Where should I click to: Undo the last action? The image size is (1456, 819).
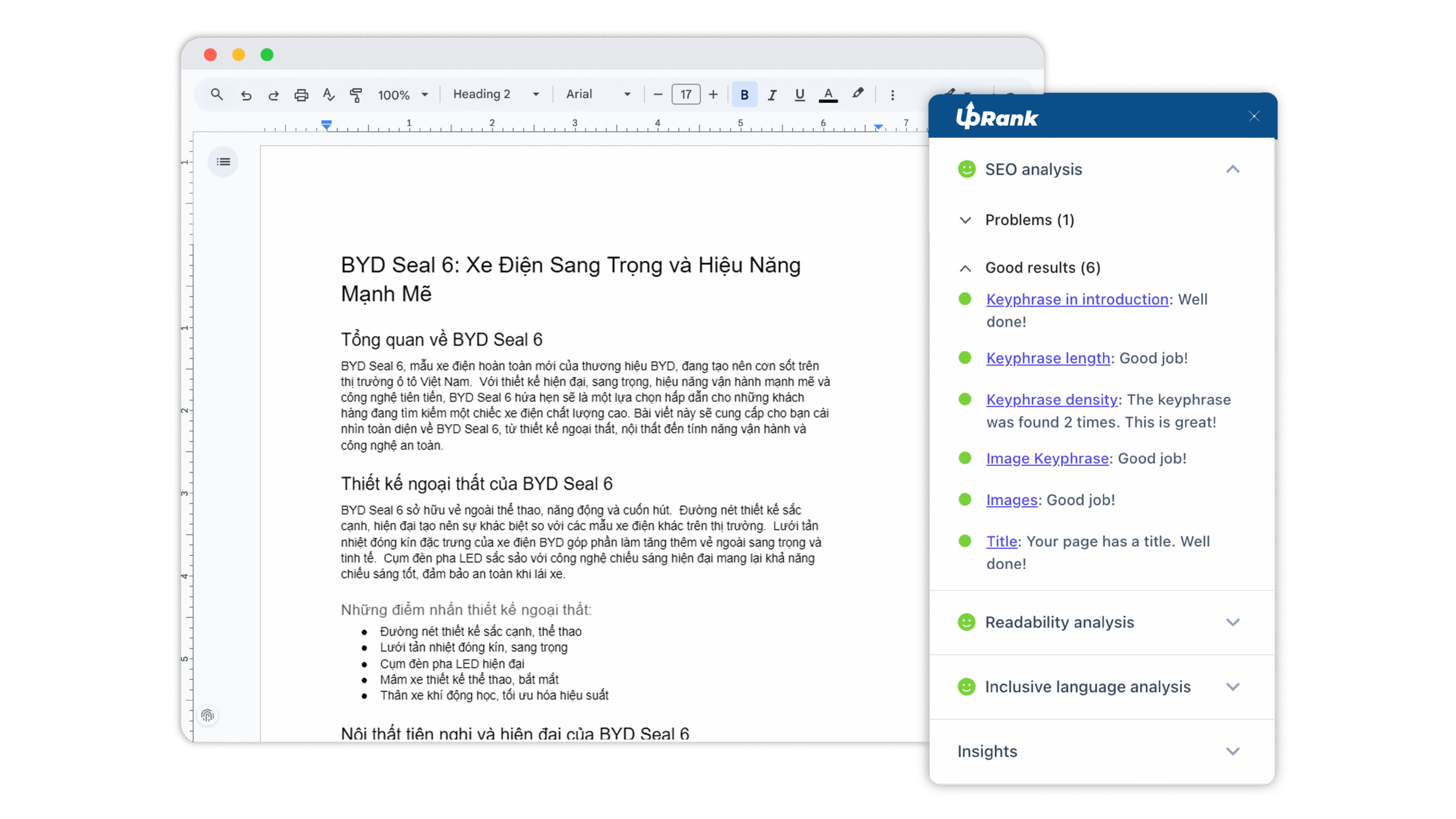pos(246,95)
